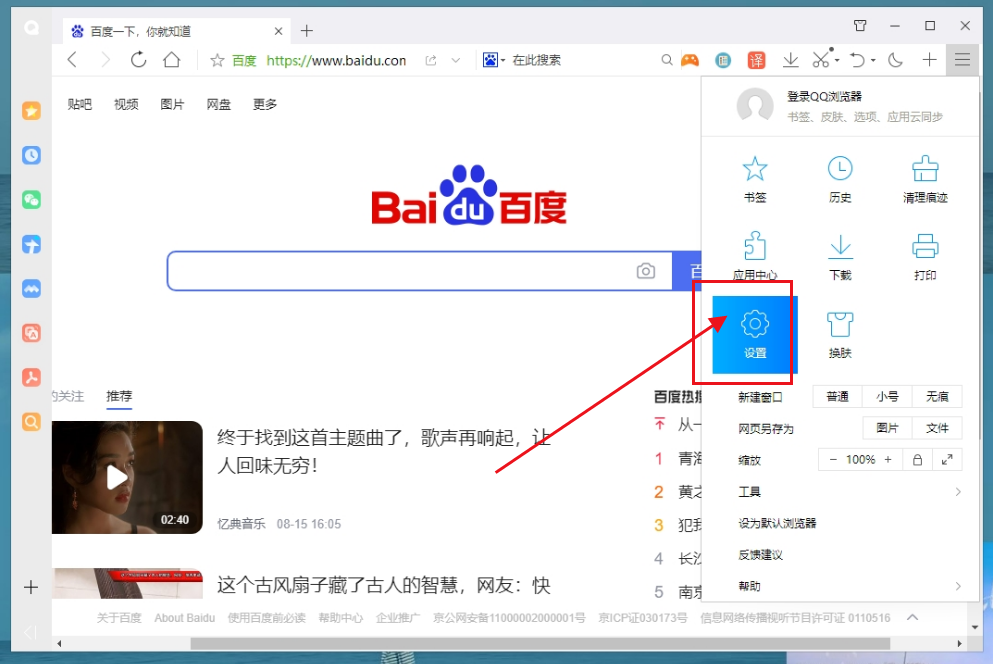Expand the 帮助 submenu arrow
The image size is (993, 664).
click(x=958, y=586)
